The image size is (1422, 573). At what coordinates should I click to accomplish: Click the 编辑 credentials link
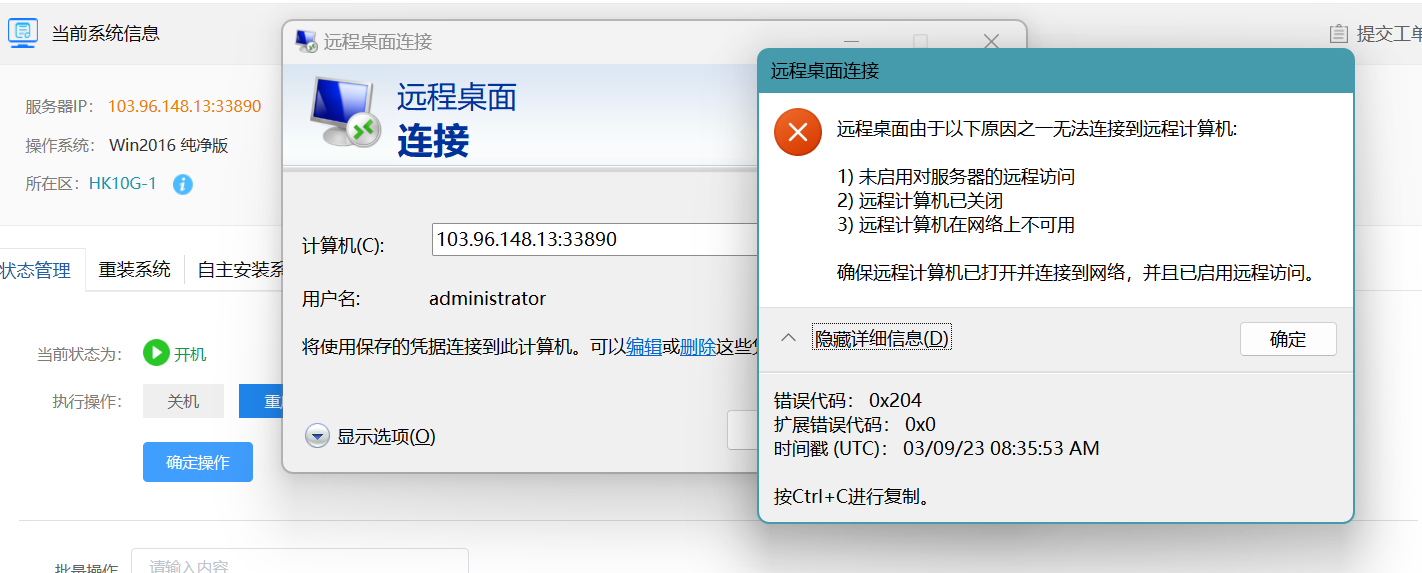click(644, 347)
